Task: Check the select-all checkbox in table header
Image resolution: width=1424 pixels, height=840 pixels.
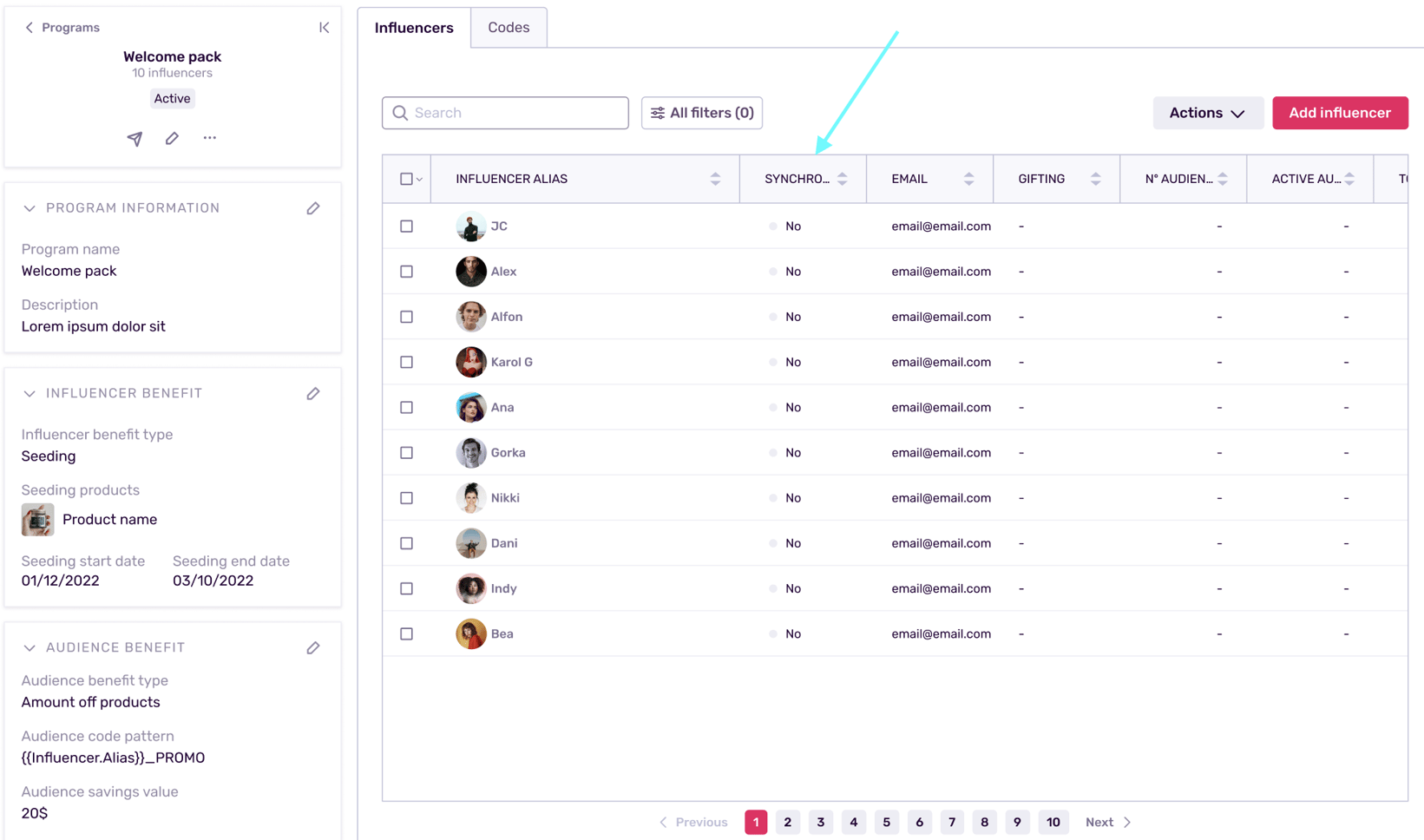Action: click(x=404, y=178)
